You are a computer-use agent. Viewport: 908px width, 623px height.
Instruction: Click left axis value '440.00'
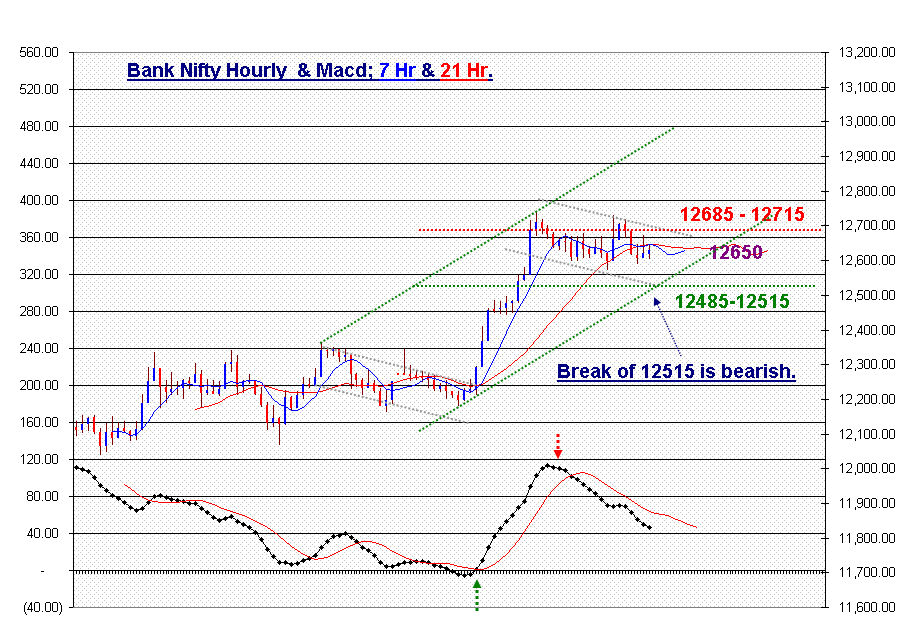pyautogui.click(x=39, y=163)
